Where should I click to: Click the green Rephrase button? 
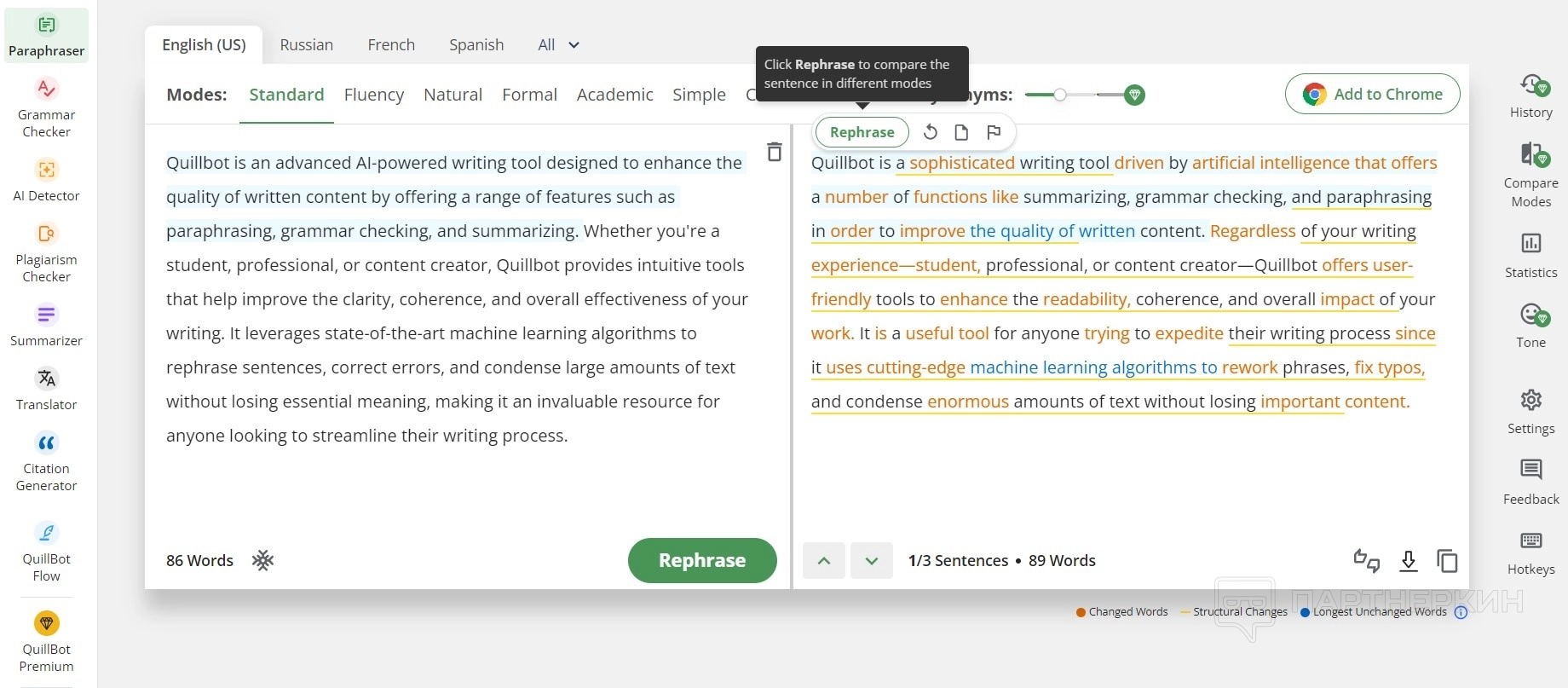click(701, 560)
